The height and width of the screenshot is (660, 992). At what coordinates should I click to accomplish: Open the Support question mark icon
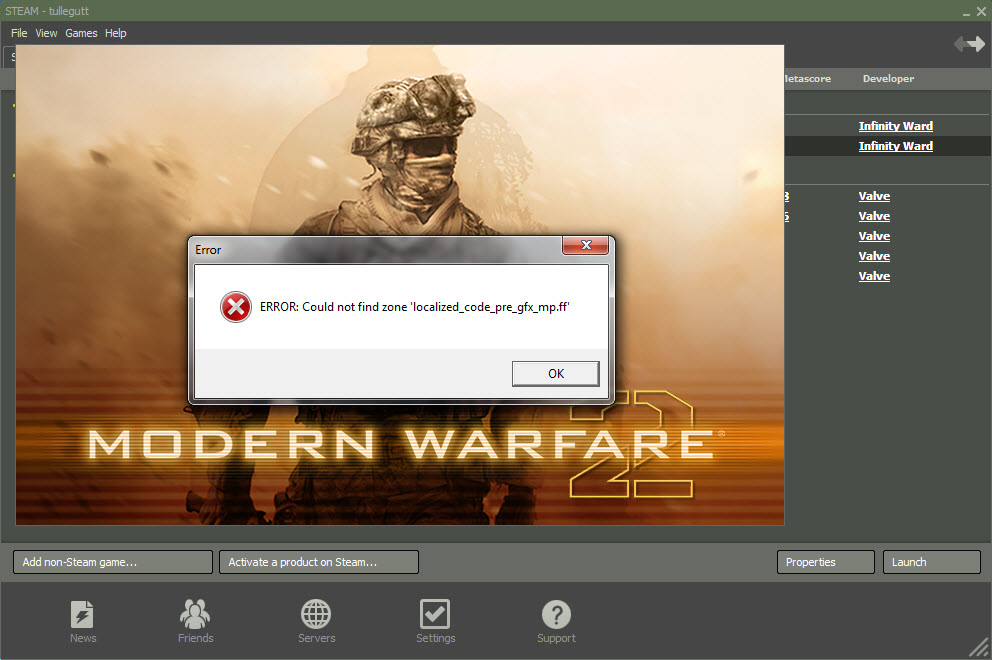coord(556,614)
